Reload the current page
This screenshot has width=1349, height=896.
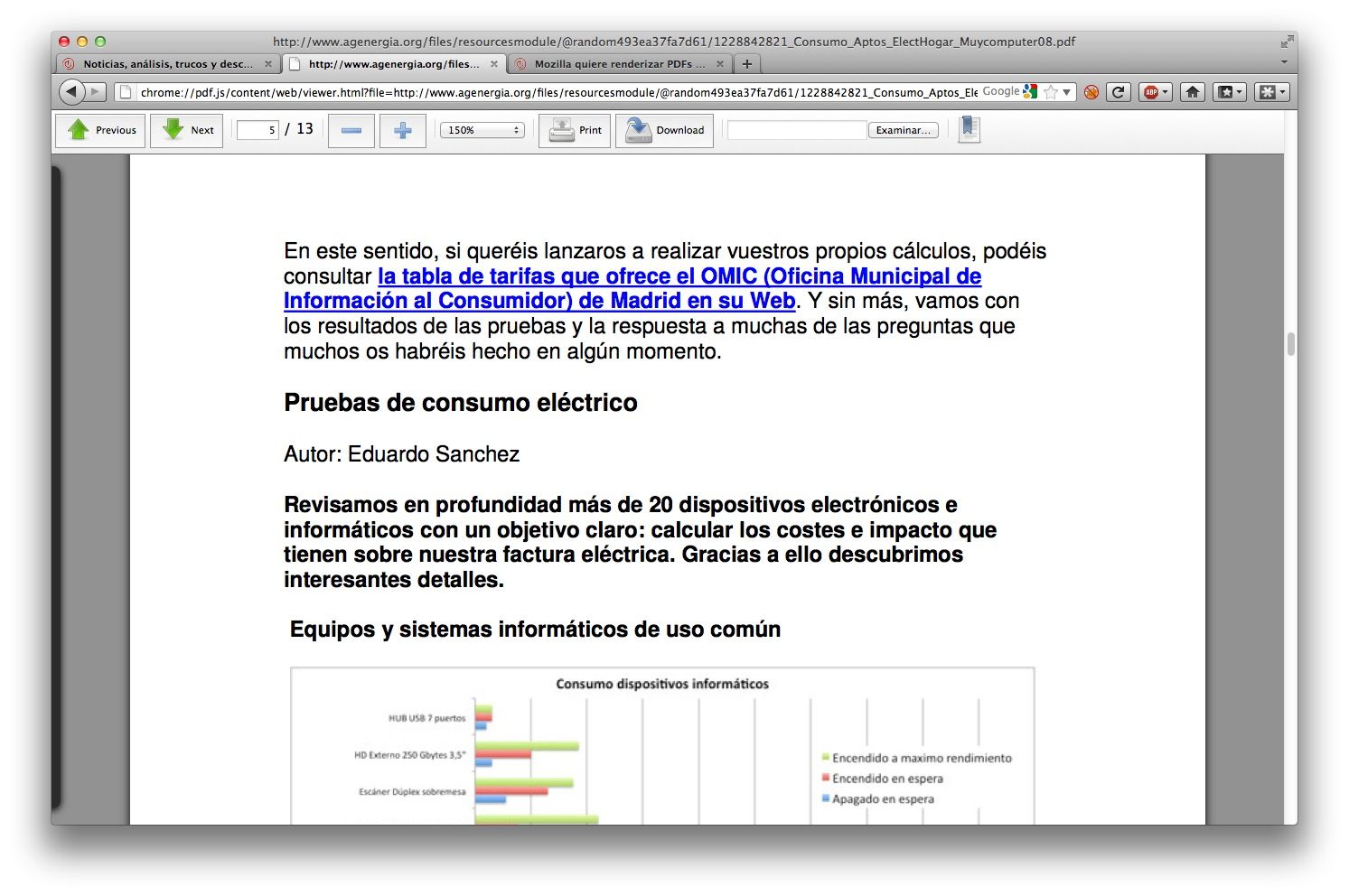tap(1119, 92)
